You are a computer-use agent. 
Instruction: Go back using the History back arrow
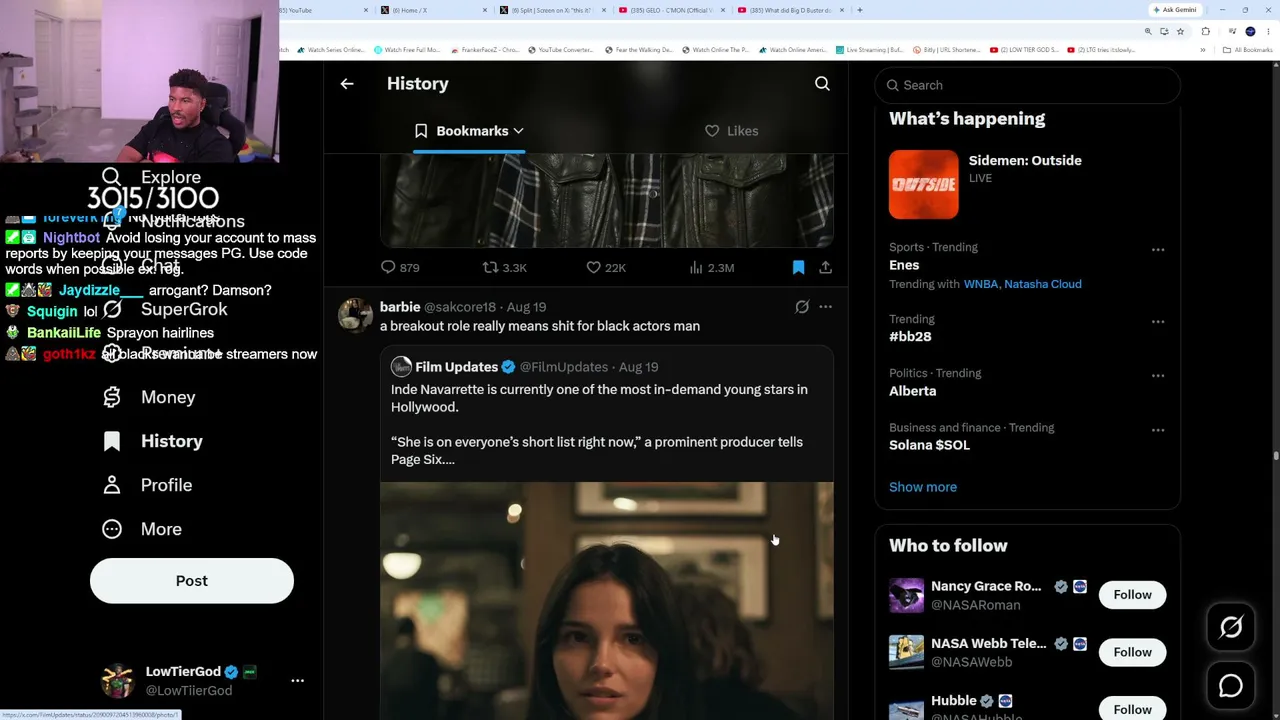click(347, 84)
